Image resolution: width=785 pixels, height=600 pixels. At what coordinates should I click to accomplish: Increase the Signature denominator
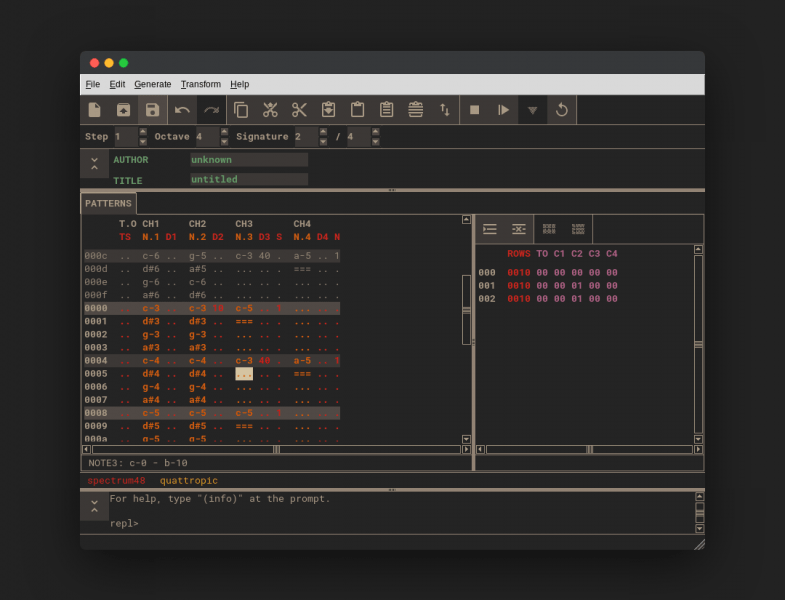375,132
